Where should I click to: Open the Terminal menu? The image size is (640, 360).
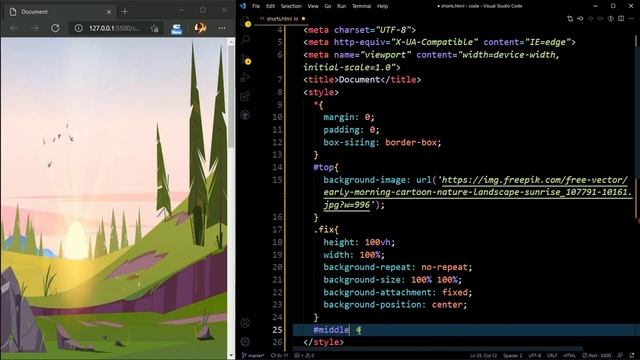pyautogui.click(x=362, y=6)
